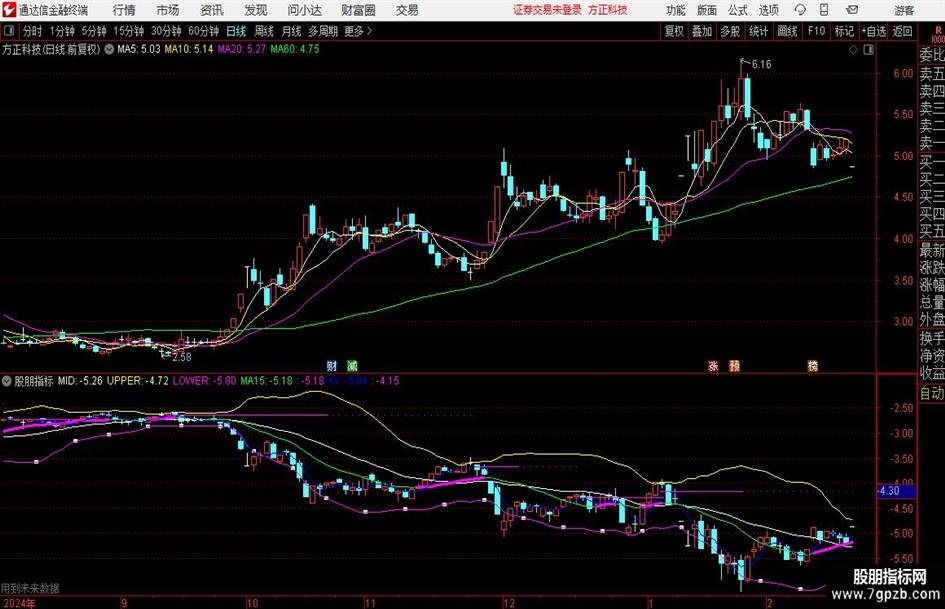Expand main chart indicator dropdown beside 方正科技
The image size is (945, 609).
(x=109, y=49)
